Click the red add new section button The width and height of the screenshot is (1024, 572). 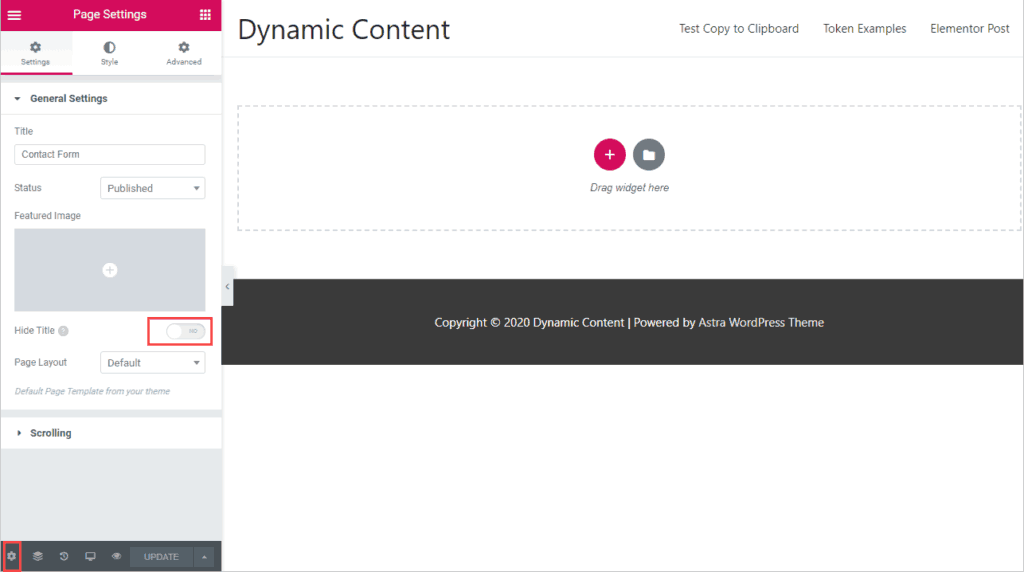[609, 155]
